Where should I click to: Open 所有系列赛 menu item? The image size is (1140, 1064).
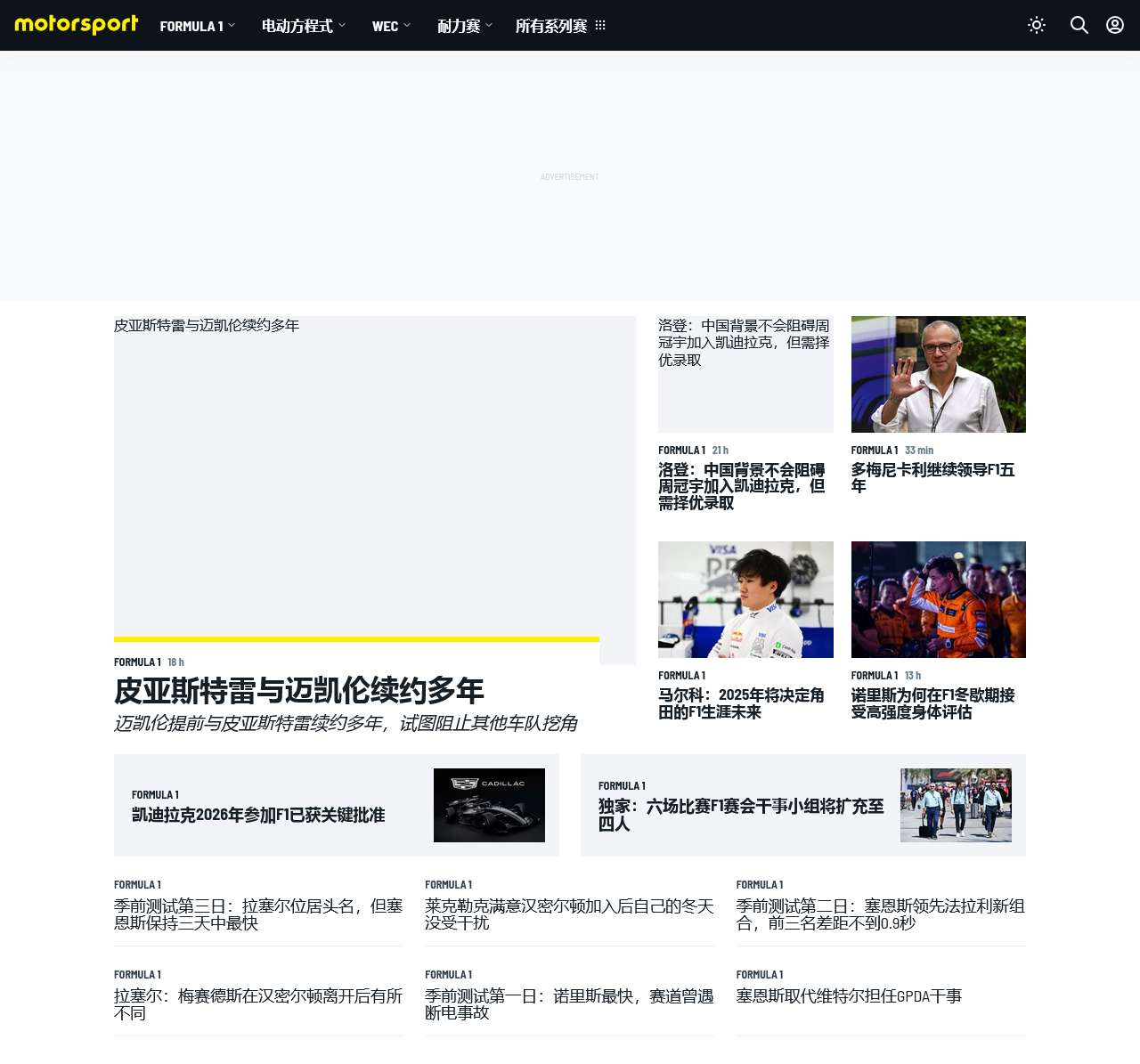(x=551, y=26)
